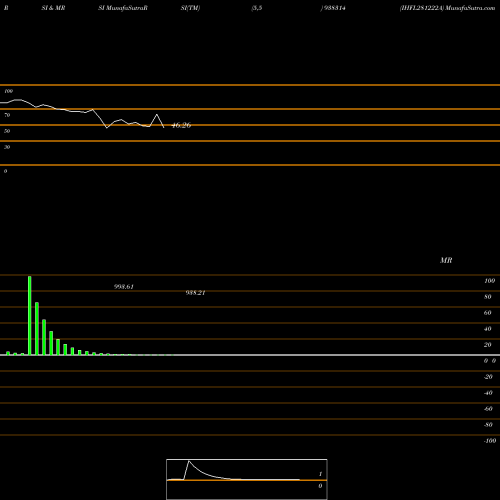Click the '80' label on MR right axis
Viewport: 500px width, 500px height.
(488, 297)
